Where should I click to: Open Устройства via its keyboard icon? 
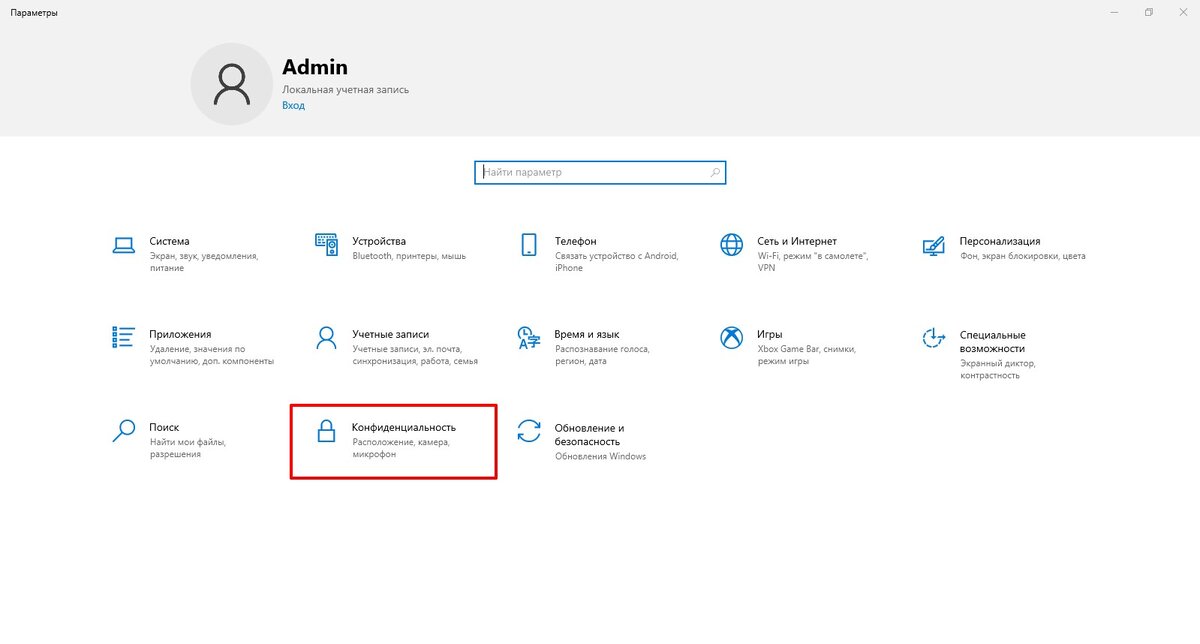[x=326, y=244]
